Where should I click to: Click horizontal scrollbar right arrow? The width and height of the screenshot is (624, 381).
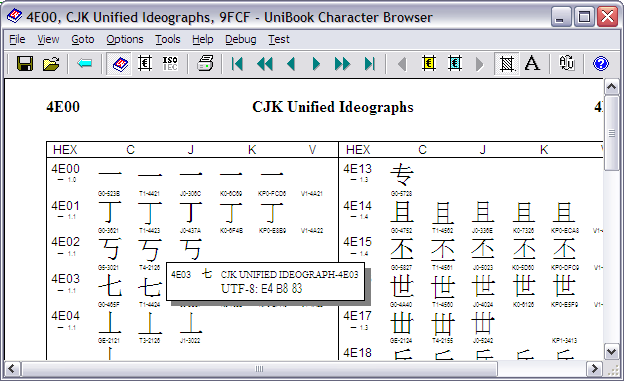[595, 369]
